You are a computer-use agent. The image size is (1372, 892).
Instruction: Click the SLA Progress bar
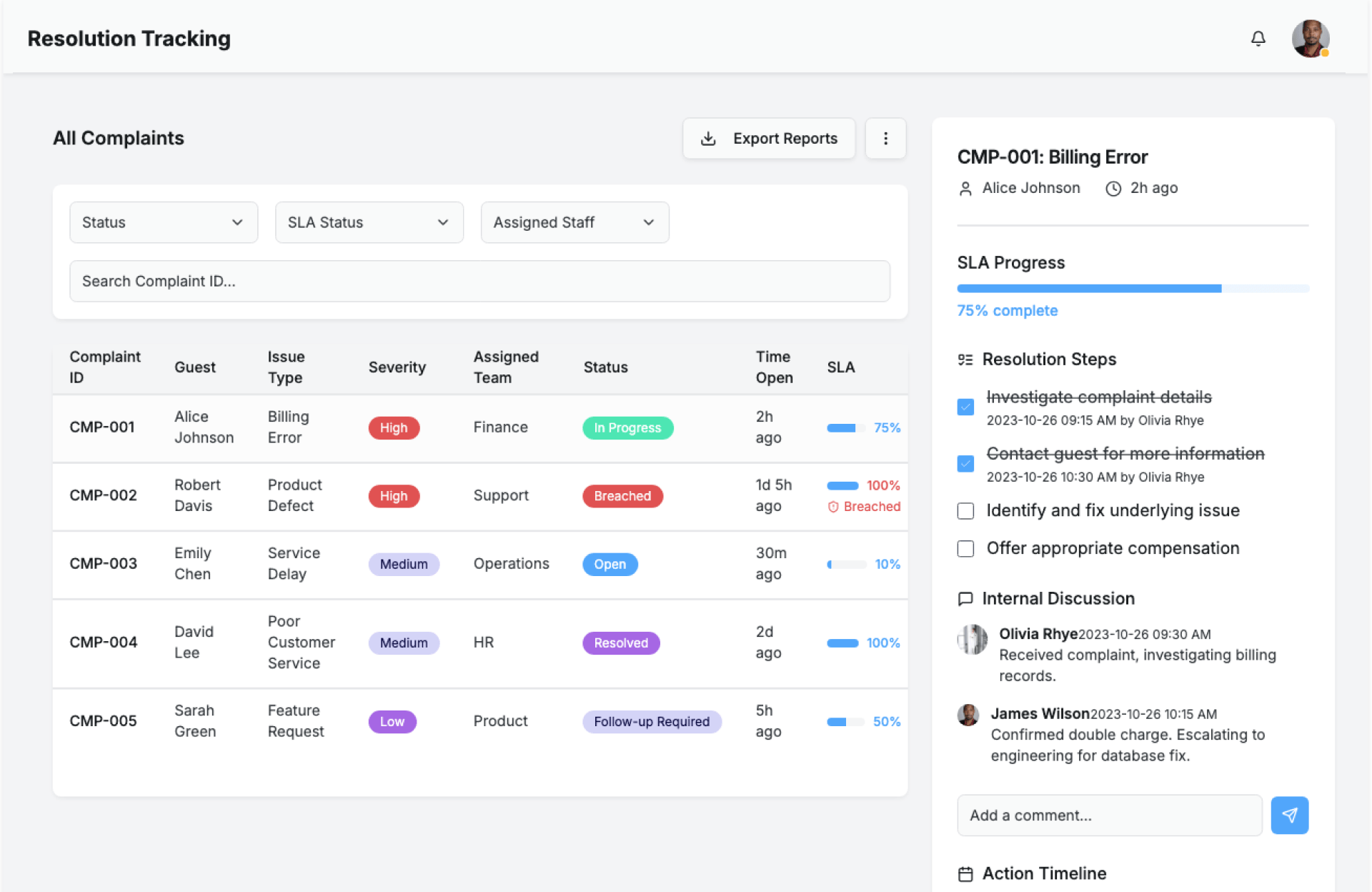[1133, 289]
